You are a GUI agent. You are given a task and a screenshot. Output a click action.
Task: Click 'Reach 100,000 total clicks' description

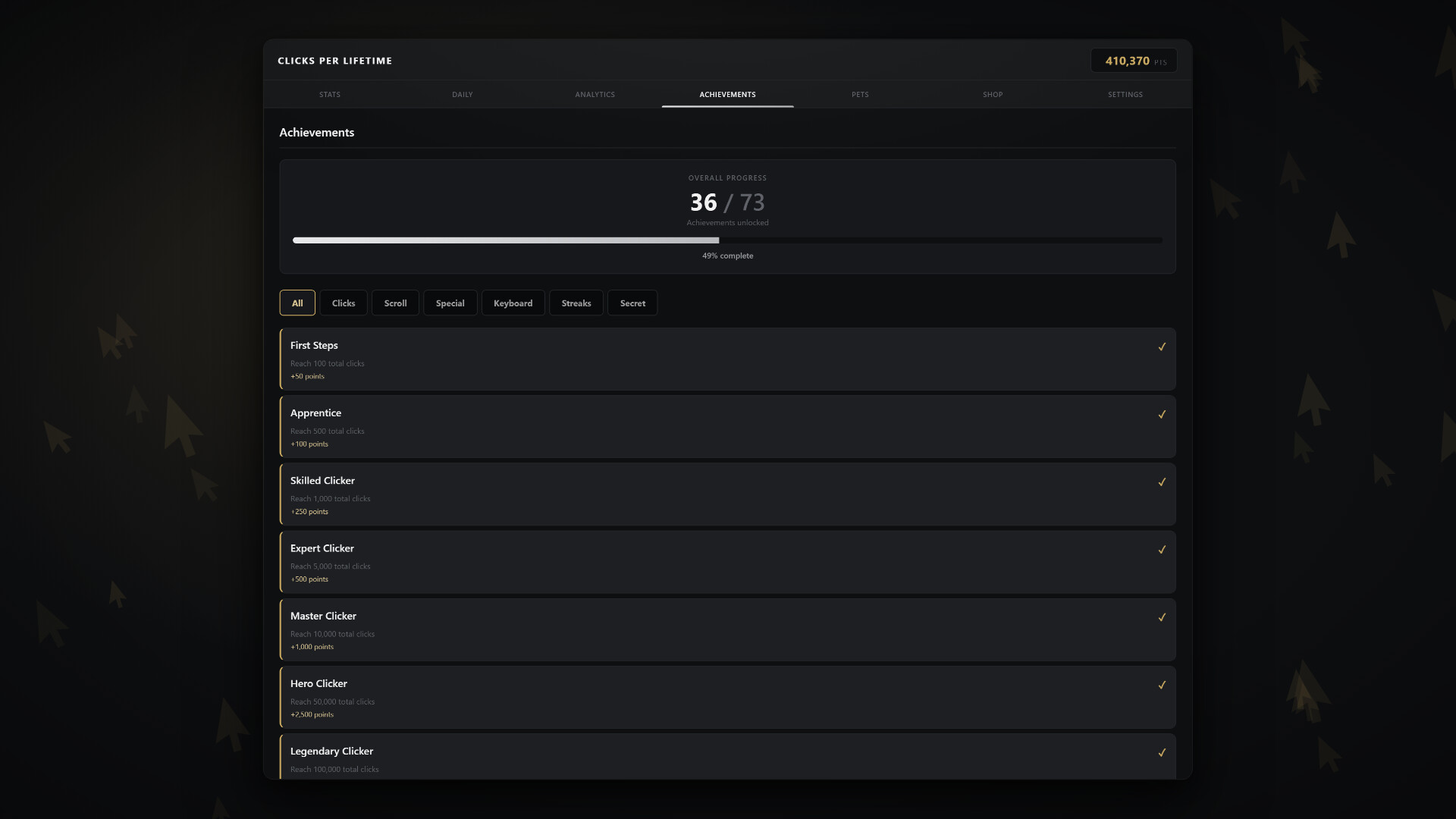coord(334,769)
